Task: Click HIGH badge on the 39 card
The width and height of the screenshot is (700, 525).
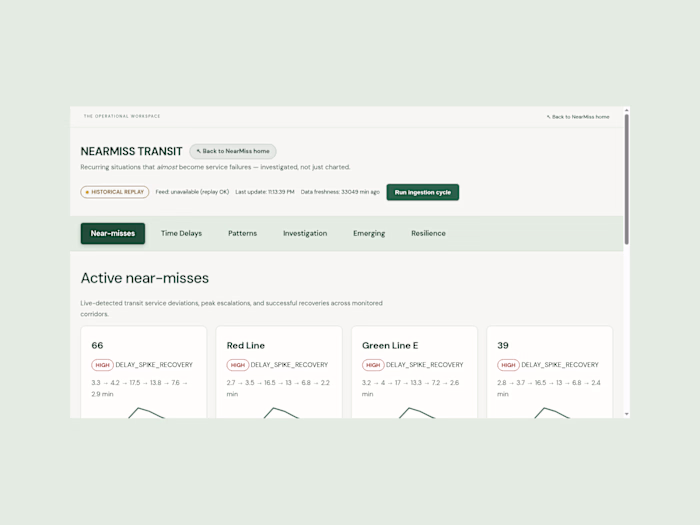Action: 508,365
